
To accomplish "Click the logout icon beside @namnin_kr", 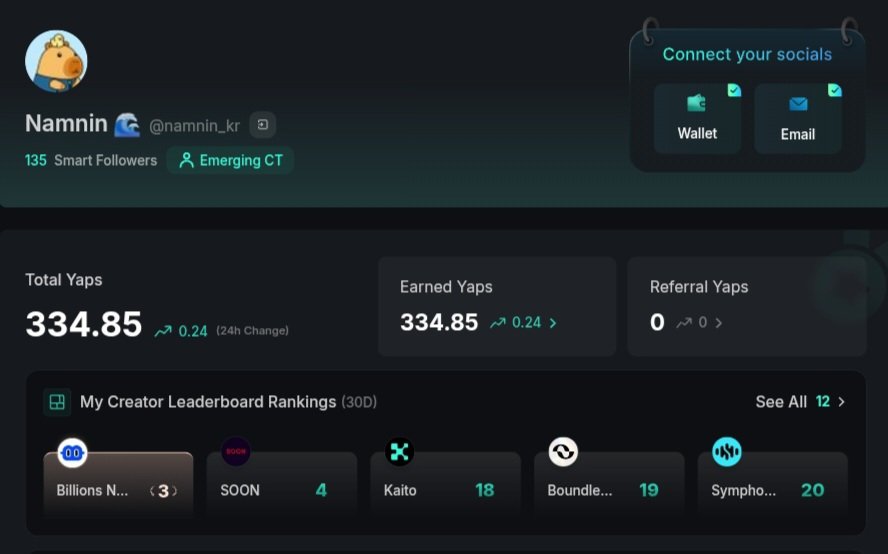I will [263, 125].
